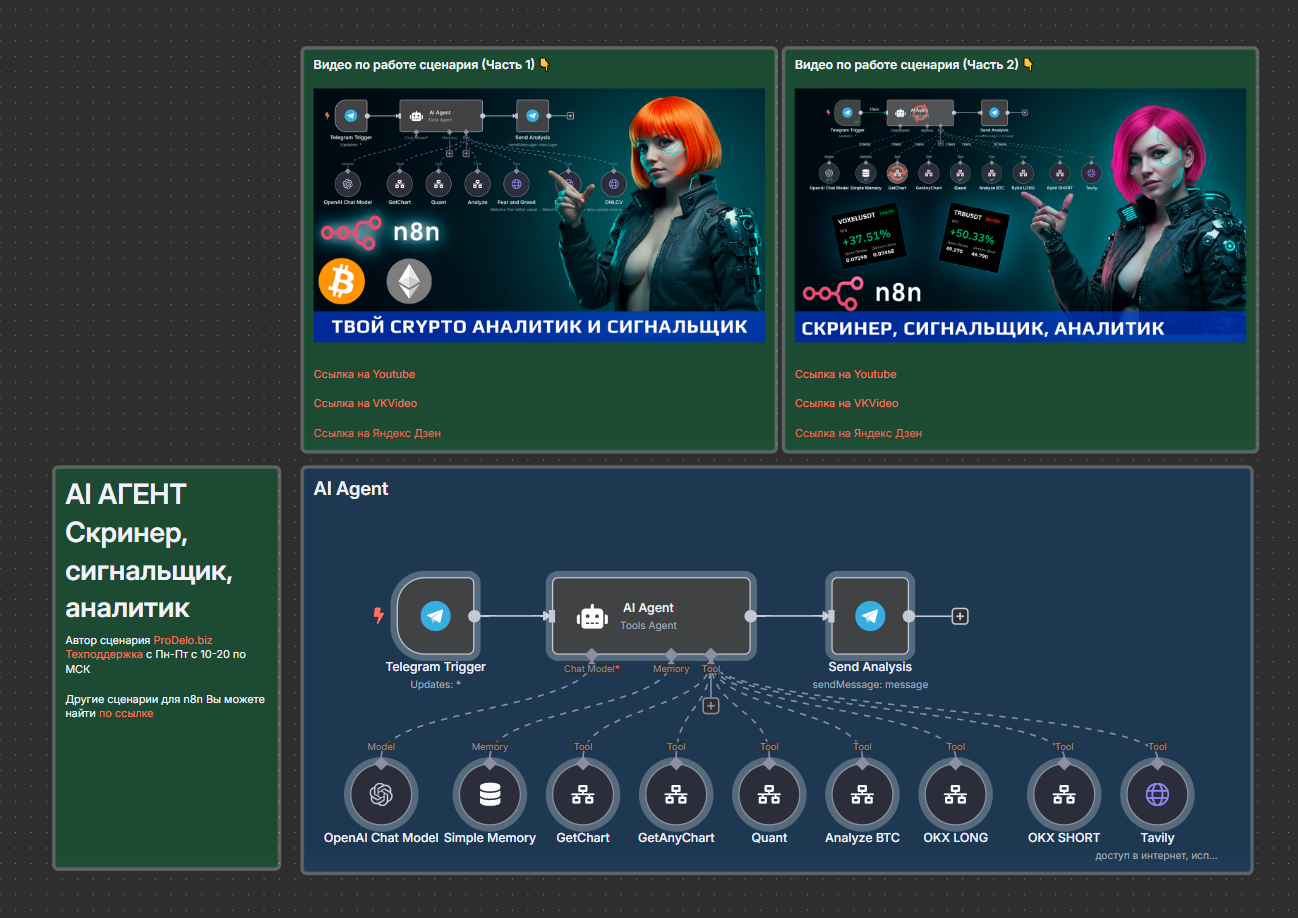
Task: Select the Analyze BTC tool node
Action: pos(862,794)
